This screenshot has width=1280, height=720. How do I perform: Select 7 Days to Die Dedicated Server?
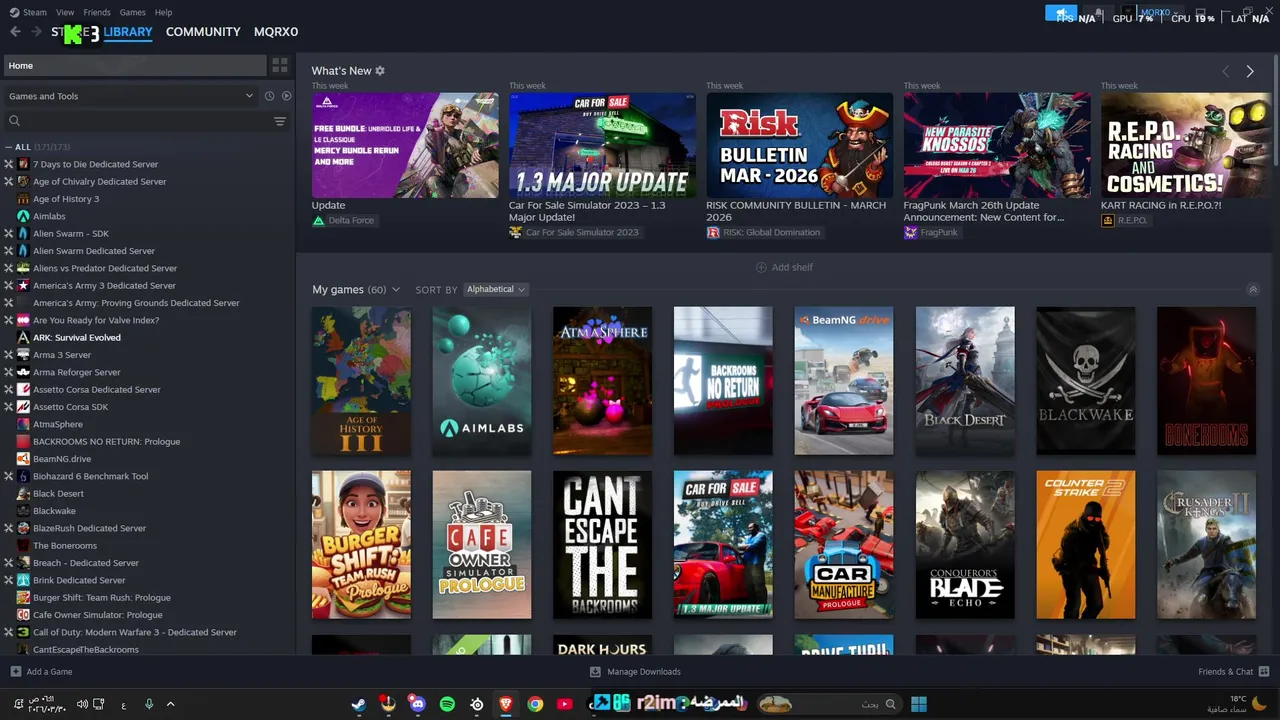[x=95, y=164]
